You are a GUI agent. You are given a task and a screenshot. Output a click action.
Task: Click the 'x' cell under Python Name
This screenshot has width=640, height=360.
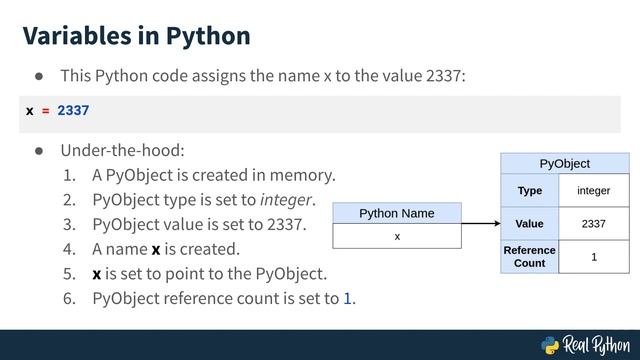point(397,236)
